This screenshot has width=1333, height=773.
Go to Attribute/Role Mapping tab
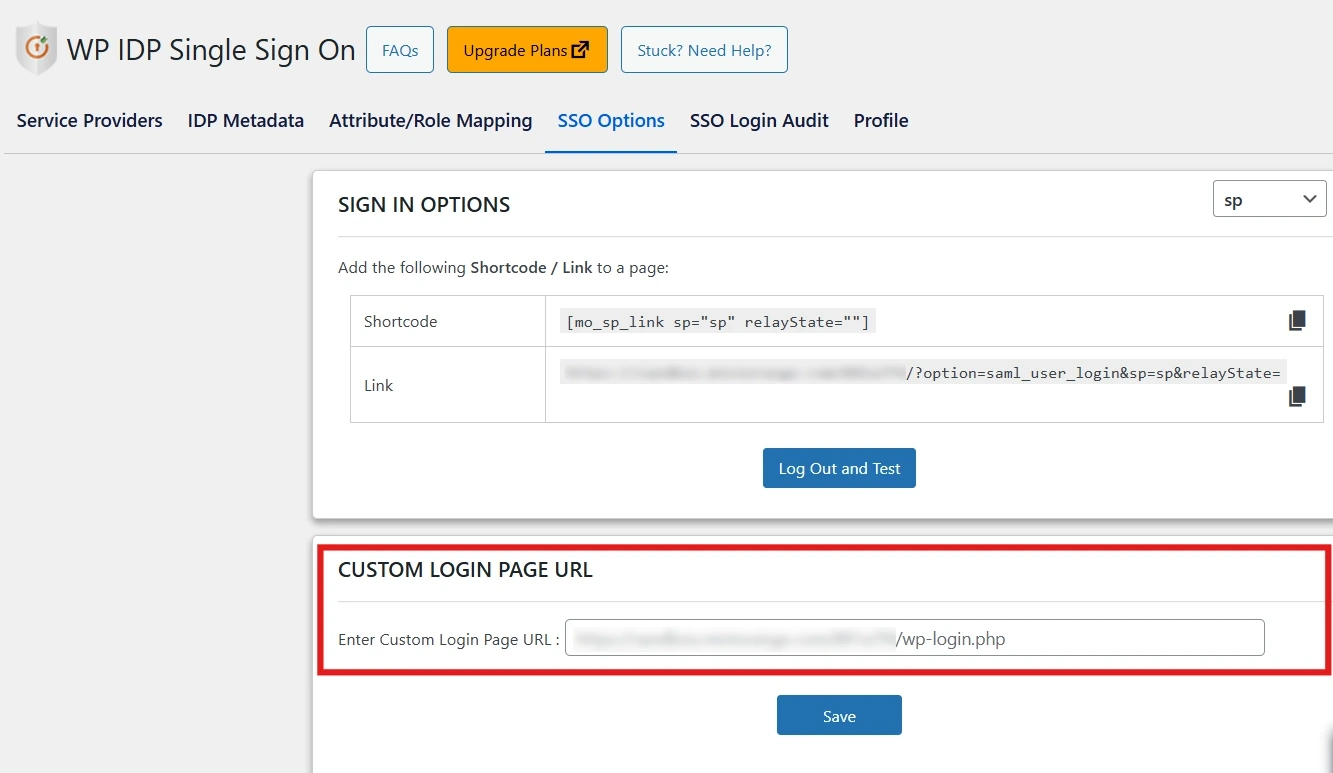coord(431,121)
